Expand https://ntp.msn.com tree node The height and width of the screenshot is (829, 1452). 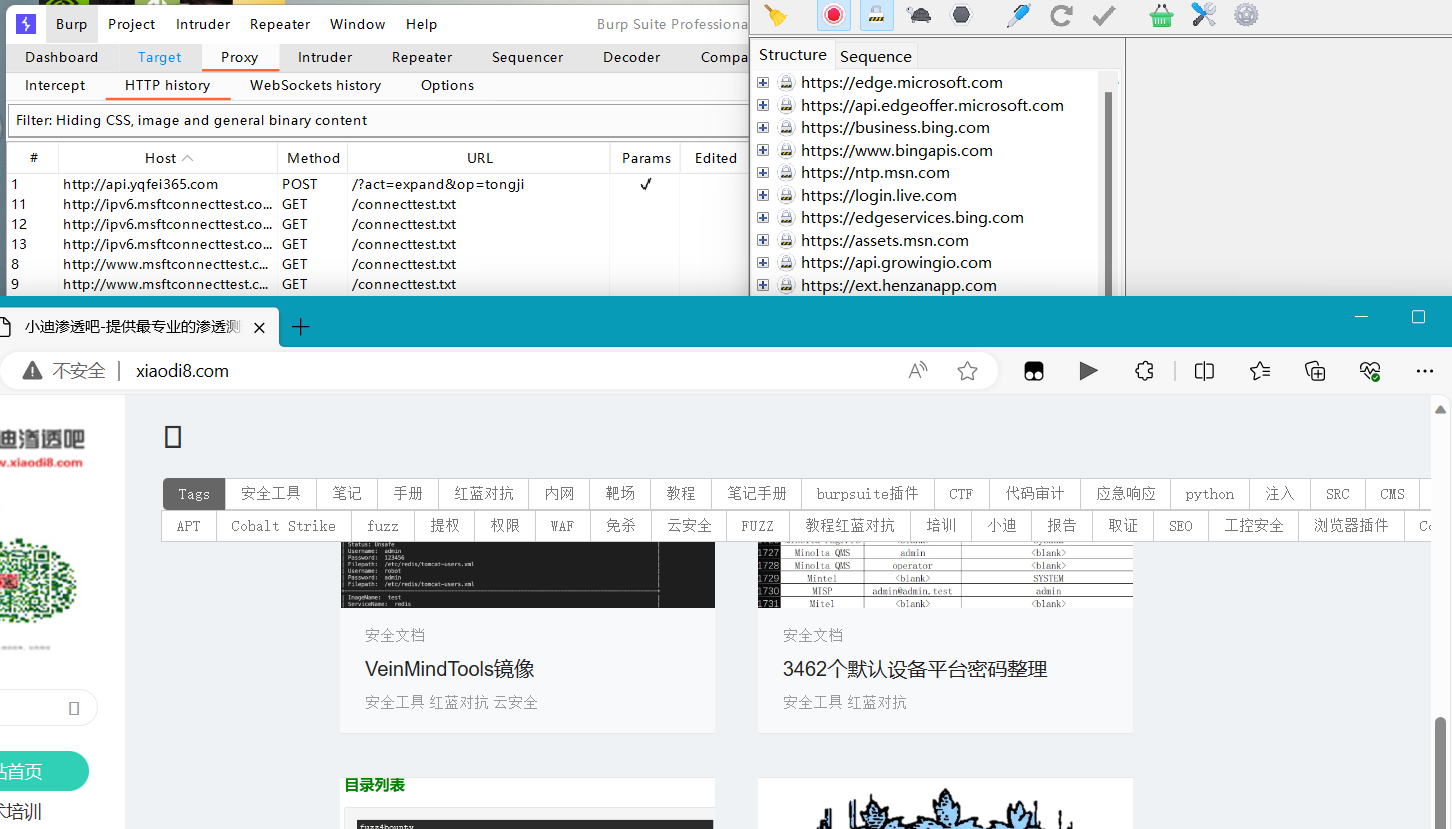pyautogui.click(x=763, y=173)
